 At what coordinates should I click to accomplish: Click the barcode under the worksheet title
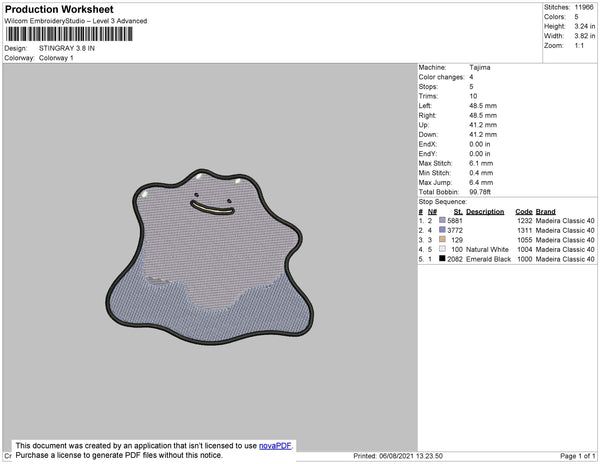point(69,34)
